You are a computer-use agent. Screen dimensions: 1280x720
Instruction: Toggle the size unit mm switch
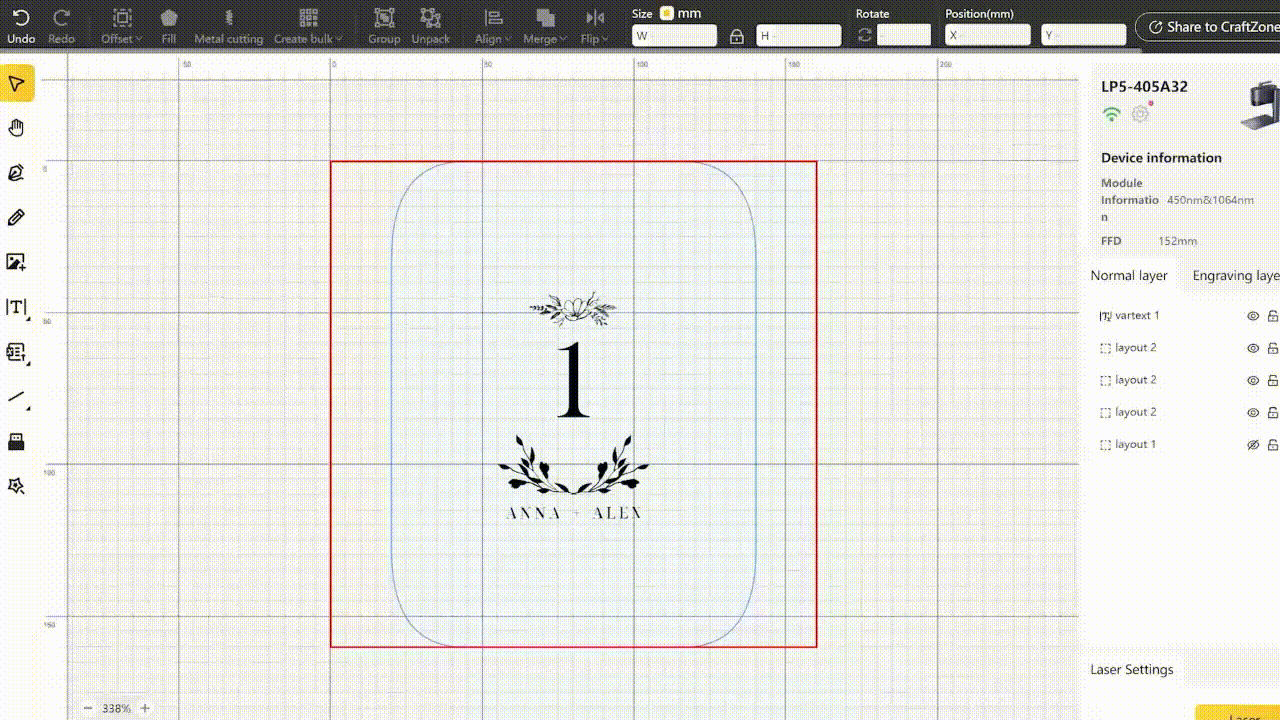[667, 13]
